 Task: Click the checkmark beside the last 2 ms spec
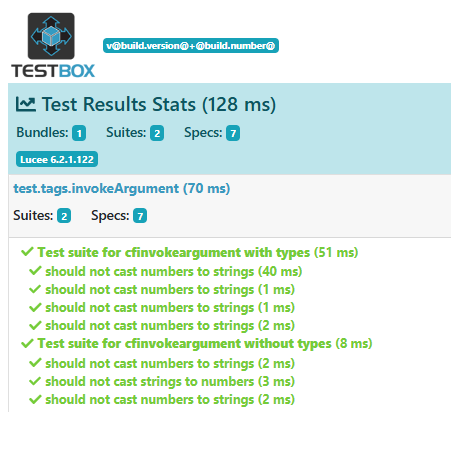[x=35, y=399]
